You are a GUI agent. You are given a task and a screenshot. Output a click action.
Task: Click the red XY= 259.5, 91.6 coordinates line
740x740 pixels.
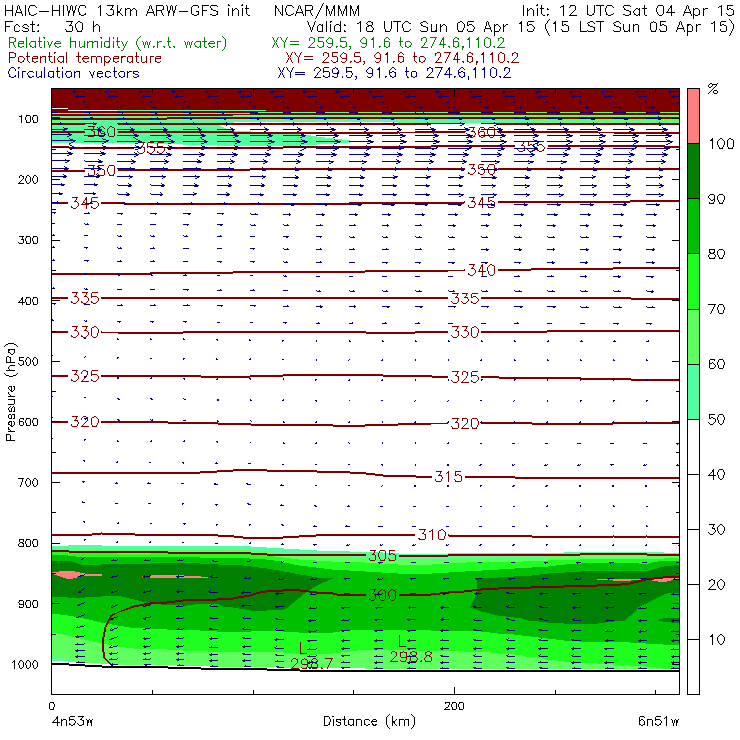click(x=402, y=58)
